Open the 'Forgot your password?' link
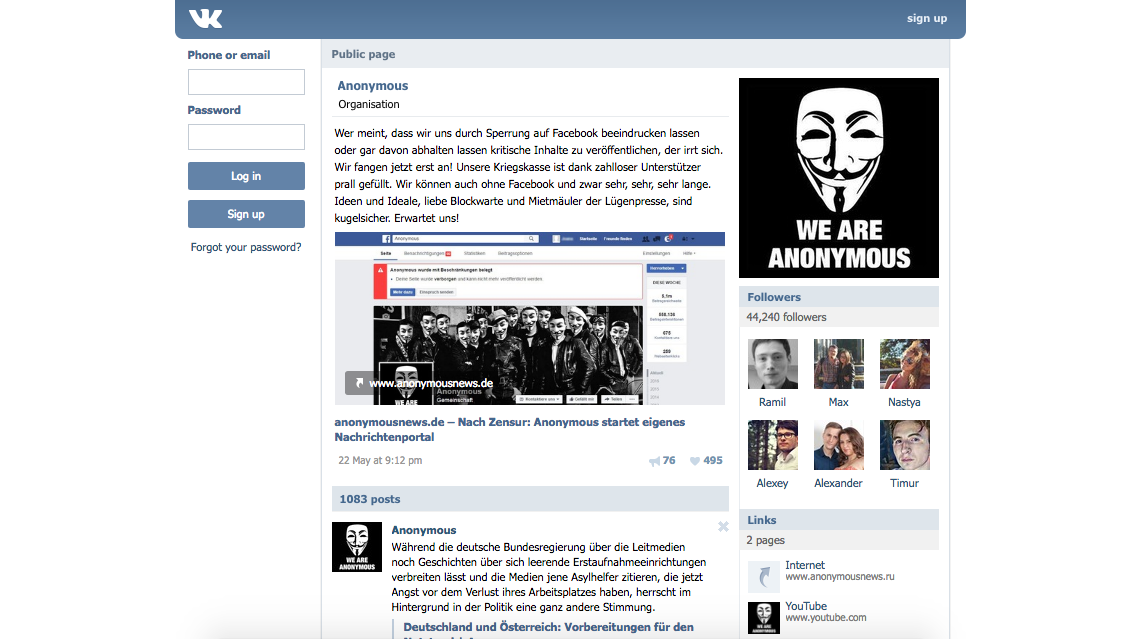1136x639 pixels. pos(246,246)
